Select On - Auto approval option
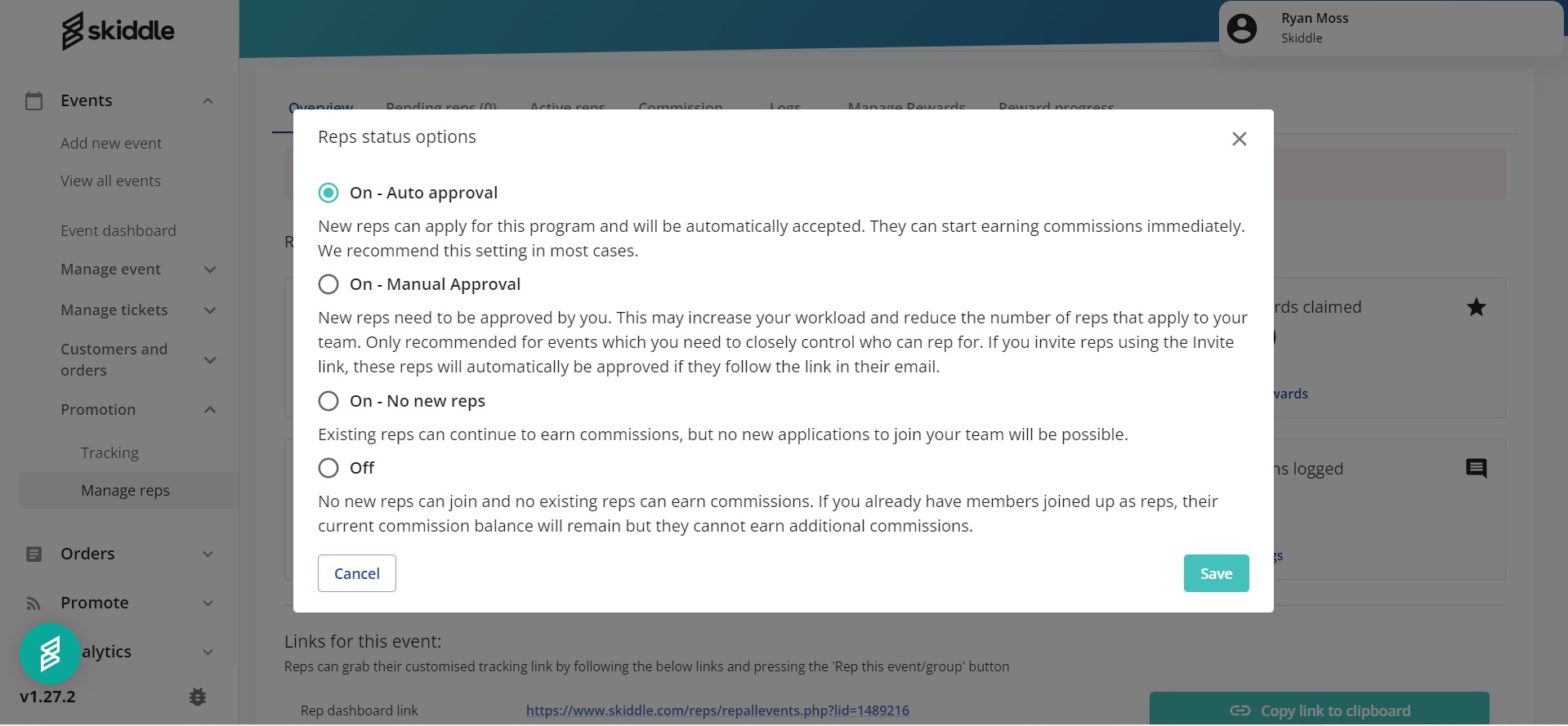Screen dimensions: 1568x726 point(328,193)
